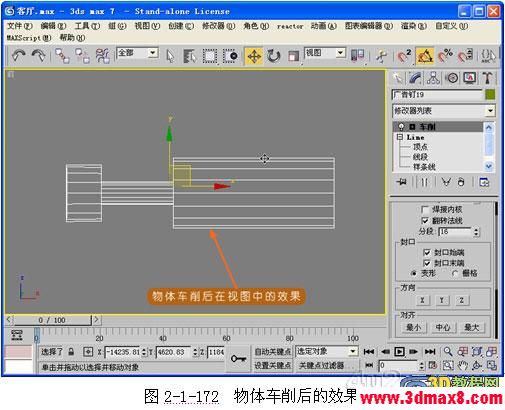
Task: Toggle the 翻转法线 checkbox
Action: tap(425, 220)
